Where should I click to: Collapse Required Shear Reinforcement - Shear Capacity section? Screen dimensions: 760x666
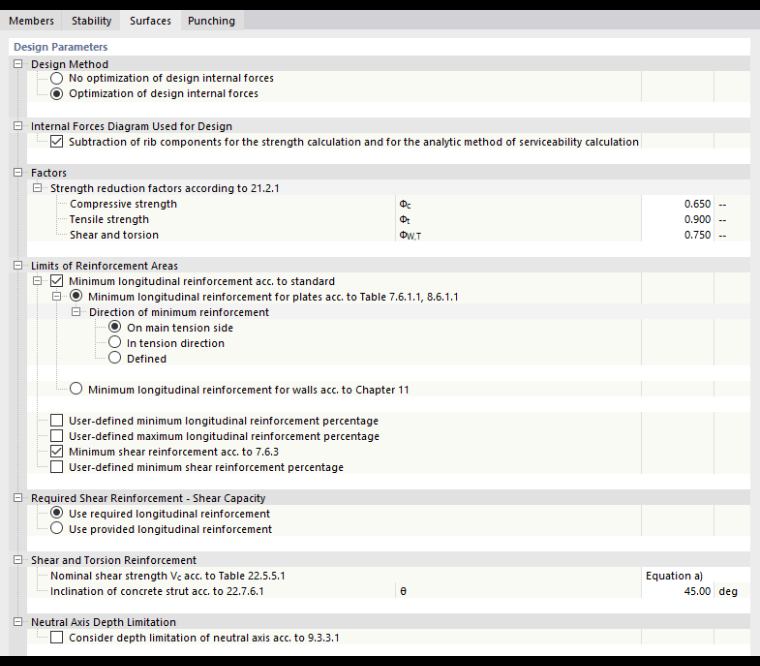point(18,498)
